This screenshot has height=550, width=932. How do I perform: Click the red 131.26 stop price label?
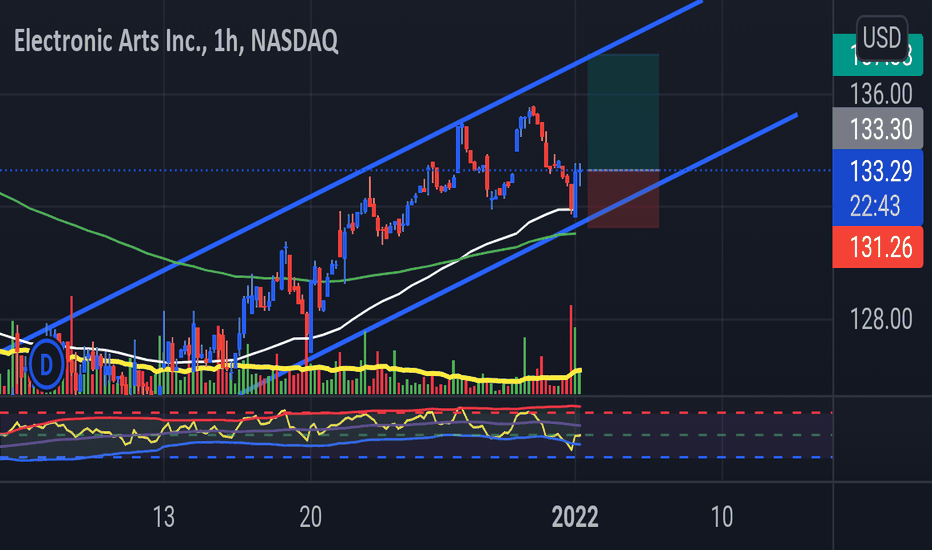click(878, 247)
